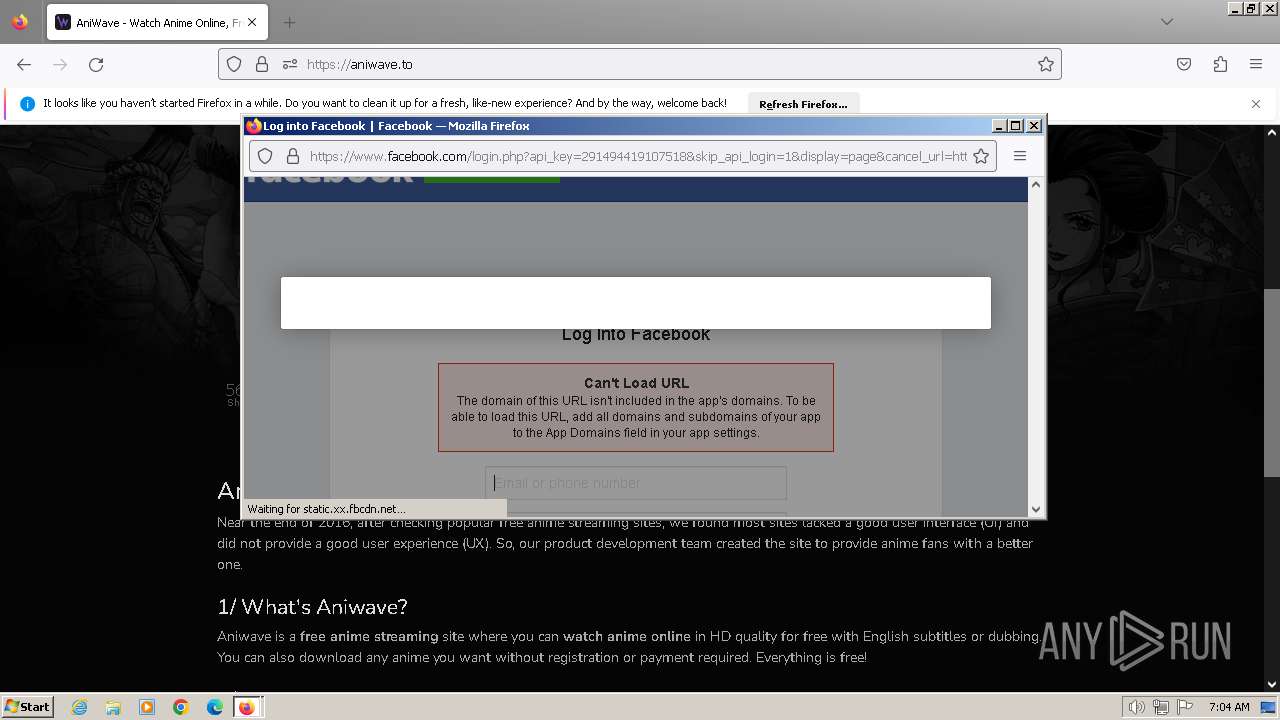This screenshot has width=1280, height=720.
Task: Open tracking protection shield in main window
Action: (x=234, y=64)
